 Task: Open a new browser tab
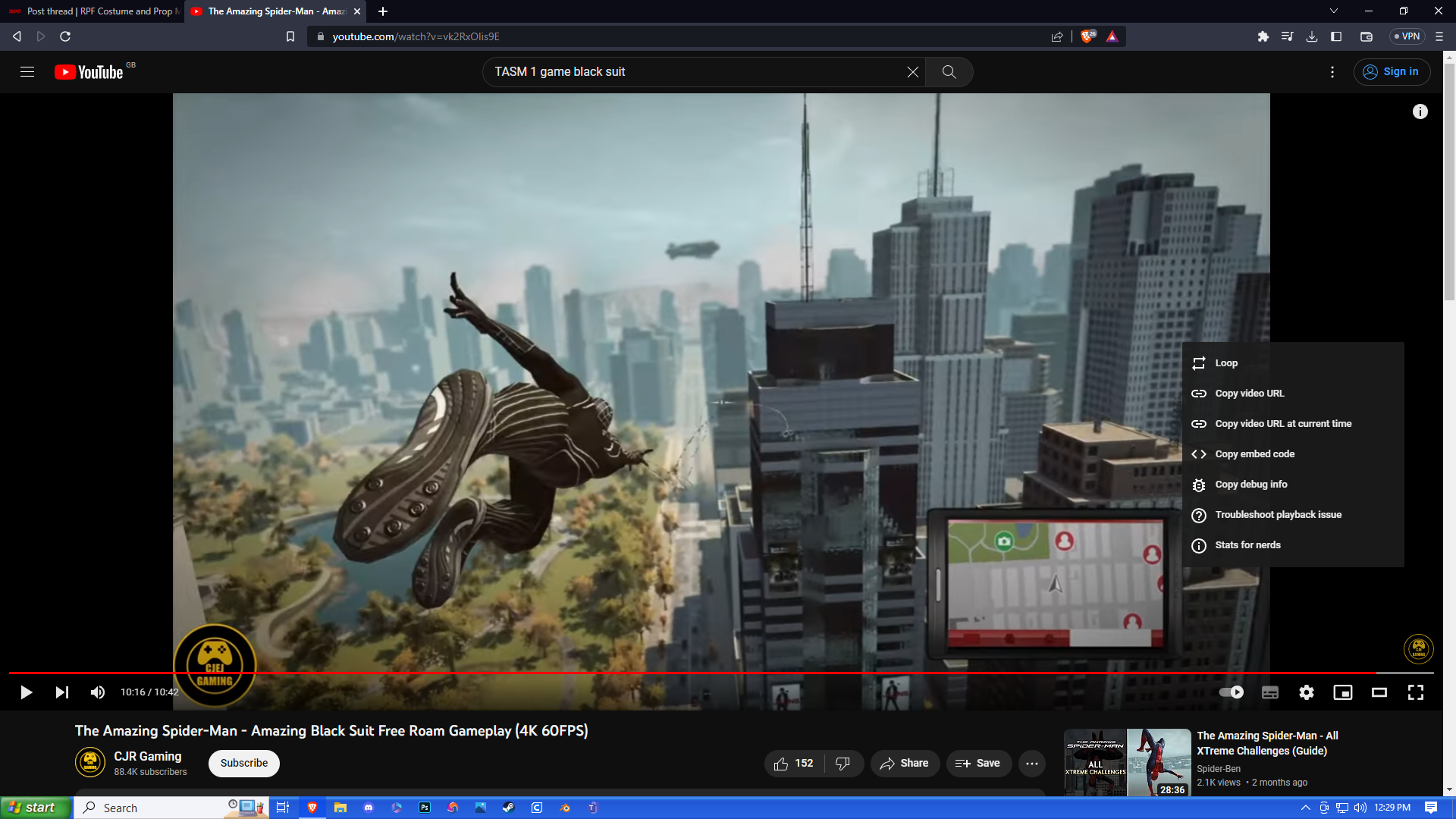pos(383,11)
